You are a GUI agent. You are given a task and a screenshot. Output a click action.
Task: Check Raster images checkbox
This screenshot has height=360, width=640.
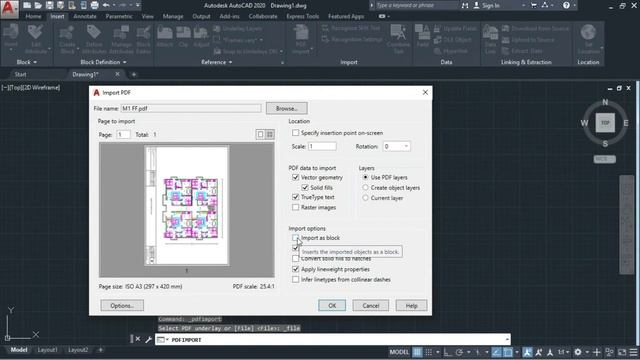(296, 207)
